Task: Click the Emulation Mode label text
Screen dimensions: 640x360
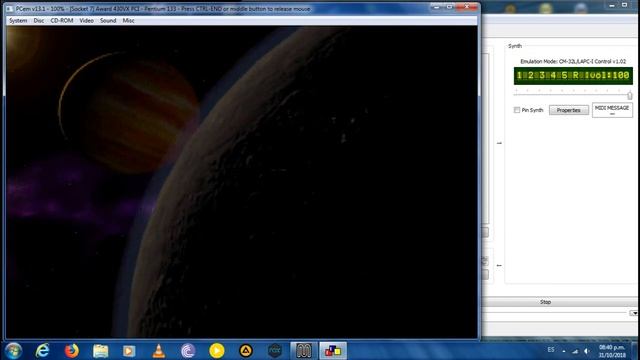Action: coord(573,61)
